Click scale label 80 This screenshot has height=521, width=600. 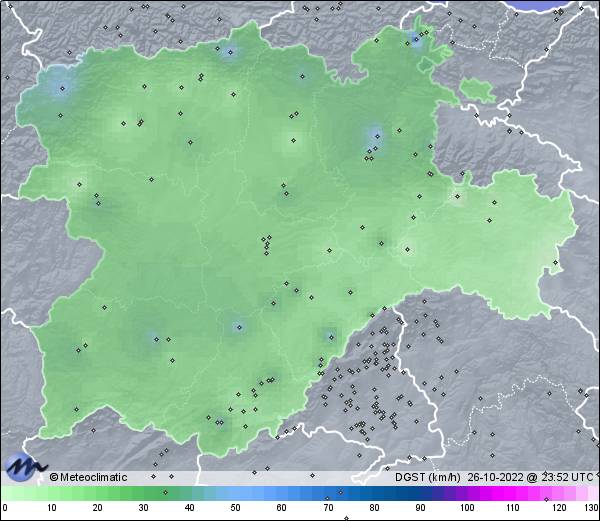point(374,508)
